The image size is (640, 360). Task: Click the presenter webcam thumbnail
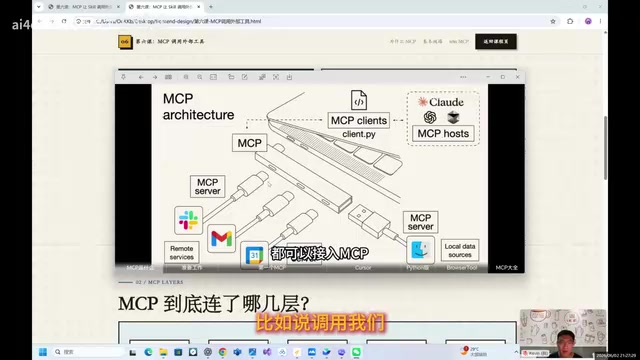563,333
